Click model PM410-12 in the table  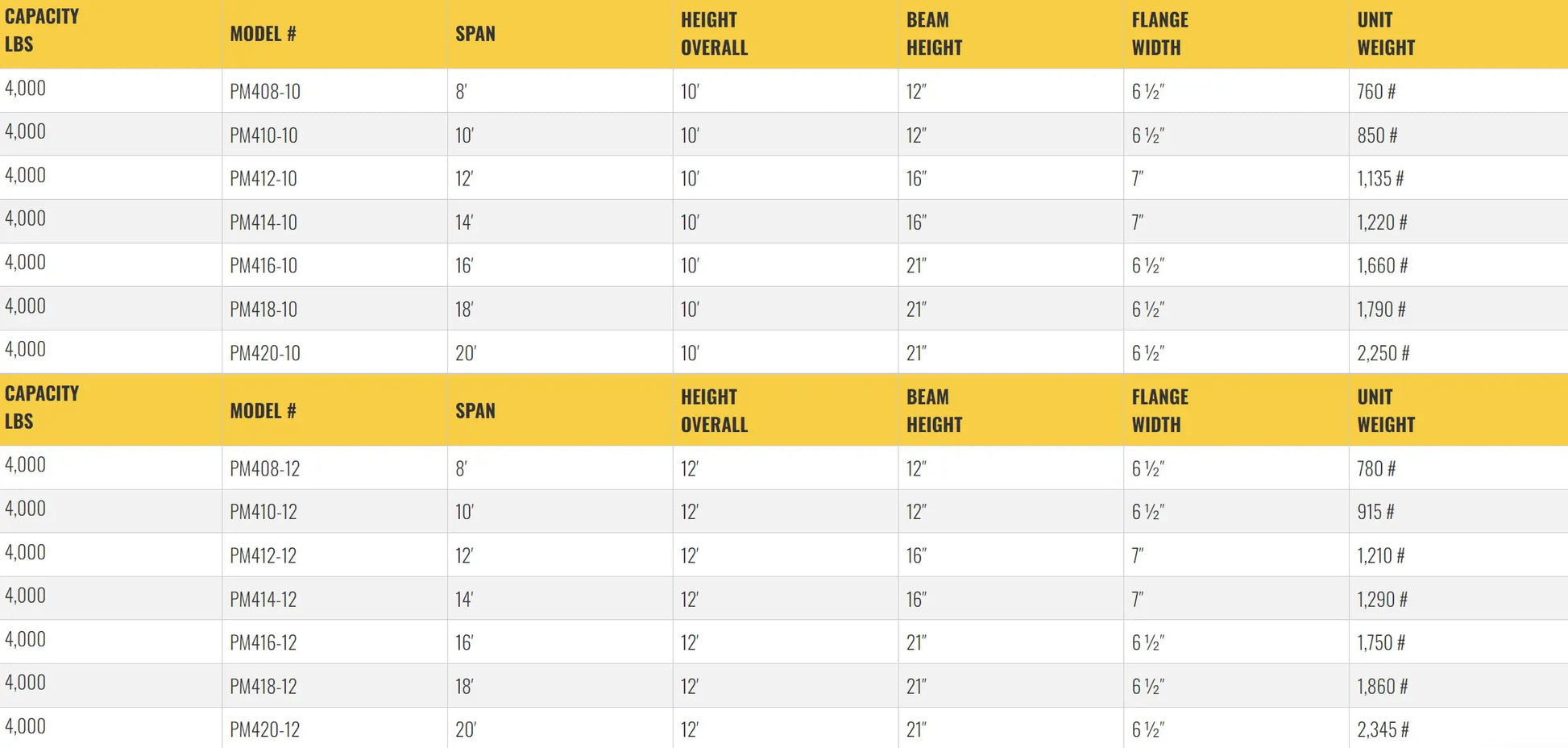263,513
